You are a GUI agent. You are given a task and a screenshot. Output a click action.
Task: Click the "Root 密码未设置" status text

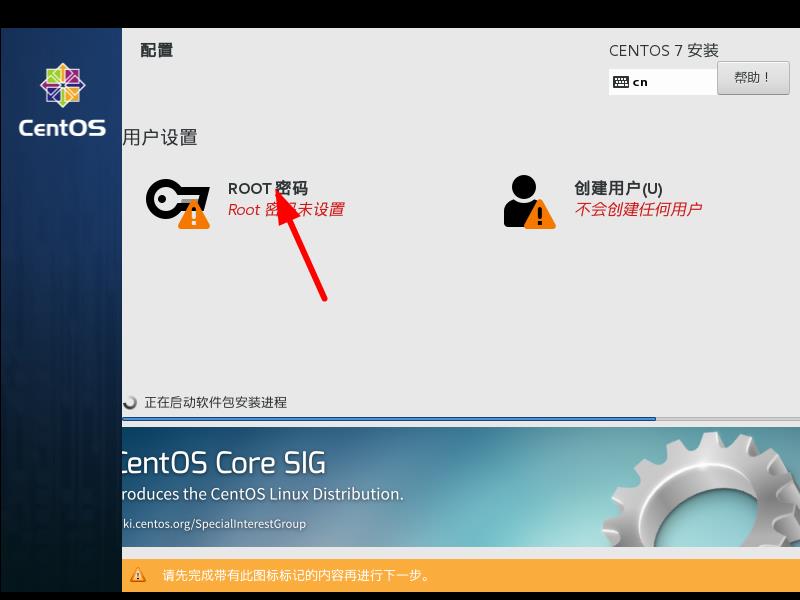point(286,209)
